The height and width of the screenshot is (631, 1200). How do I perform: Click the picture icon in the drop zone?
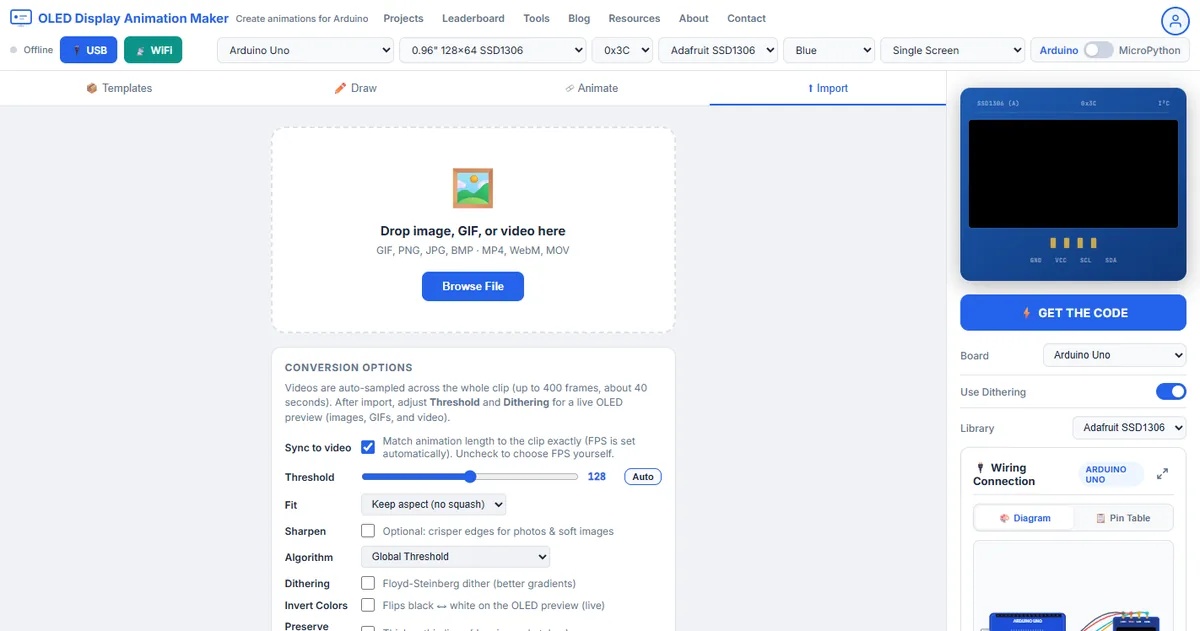click(x=473, y=188)
